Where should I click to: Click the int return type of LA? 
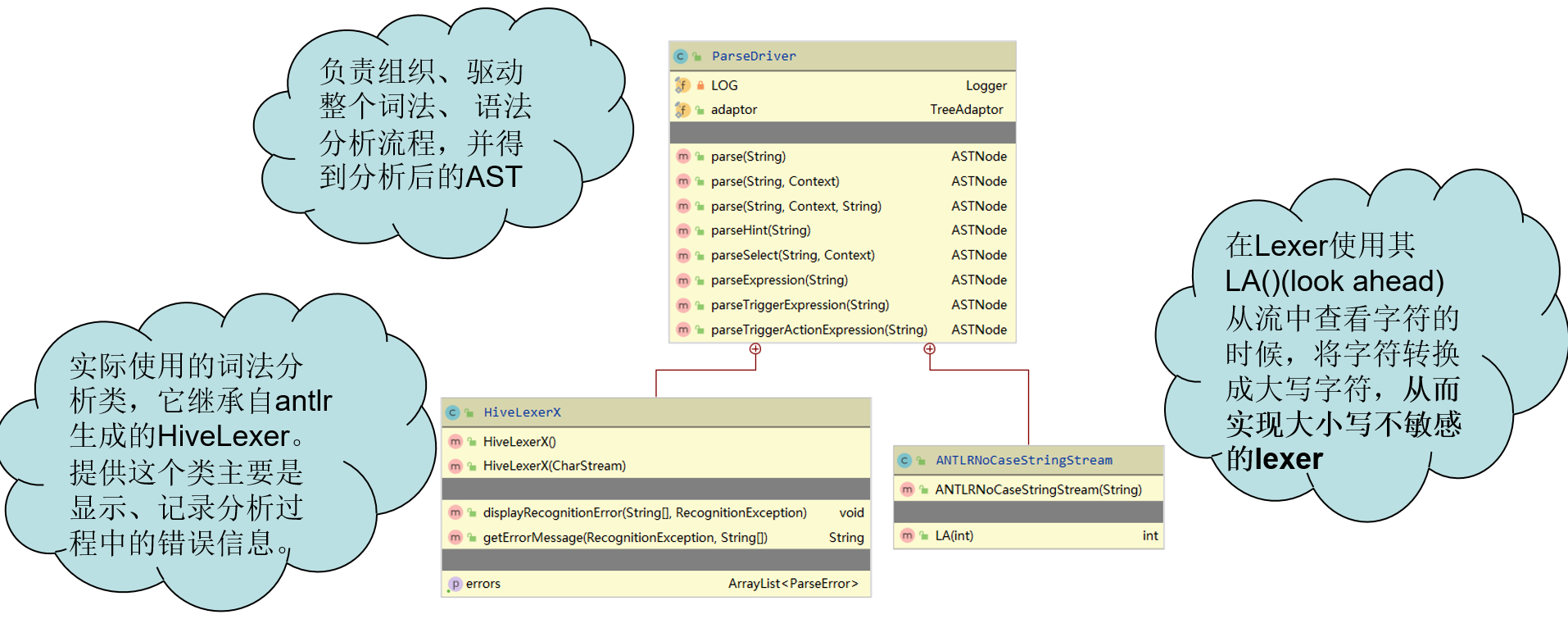pyautogui.click(x=1150, y=536)
